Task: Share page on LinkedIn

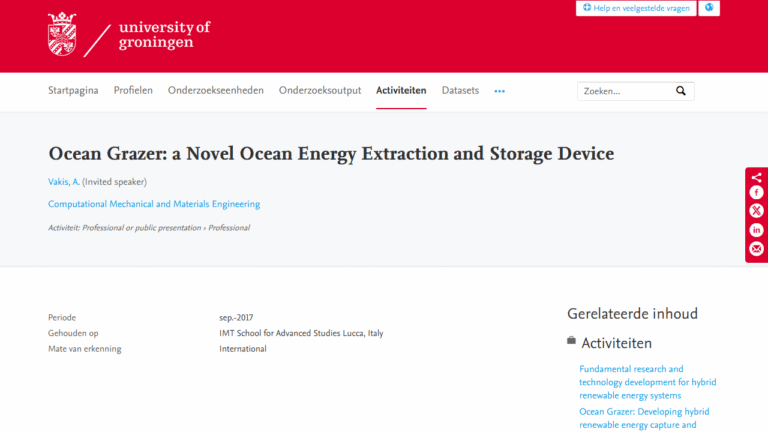Action: pos(756,230)
